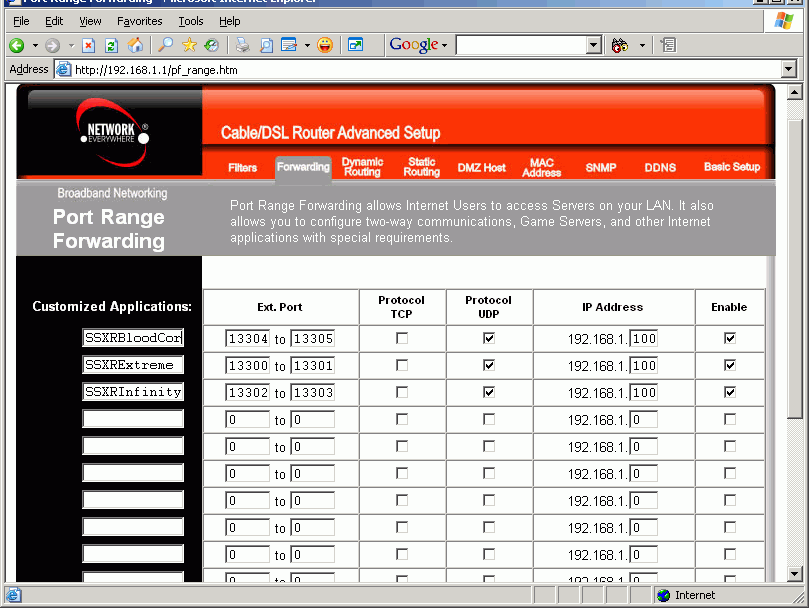Uncheck Enable for the 13304 to 13305 row
The image size is (809, 608).
pyautogui.click(x=730, y=339)
